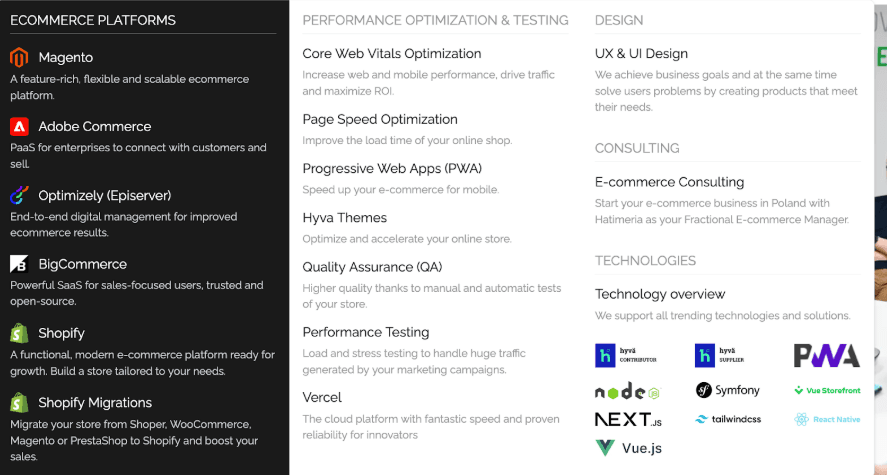
Task: Select E-commerce Consulting menu item
Action: pyautogui.click(x=669, y=182)
